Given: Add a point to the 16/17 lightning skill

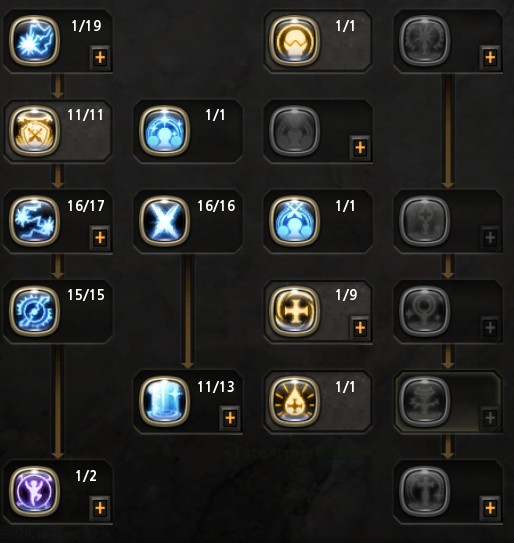Looking at the screenshot, I should pos(100,238).
